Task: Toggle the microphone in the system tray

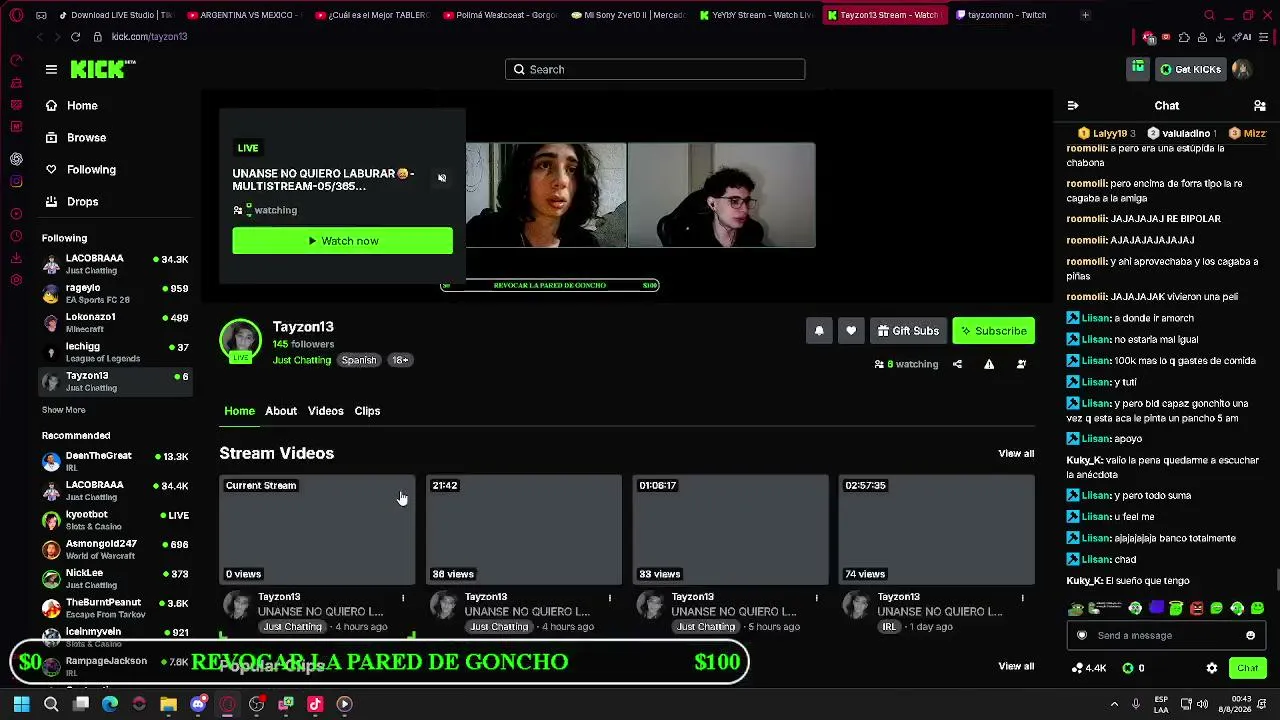Action: pos(1135,704)
